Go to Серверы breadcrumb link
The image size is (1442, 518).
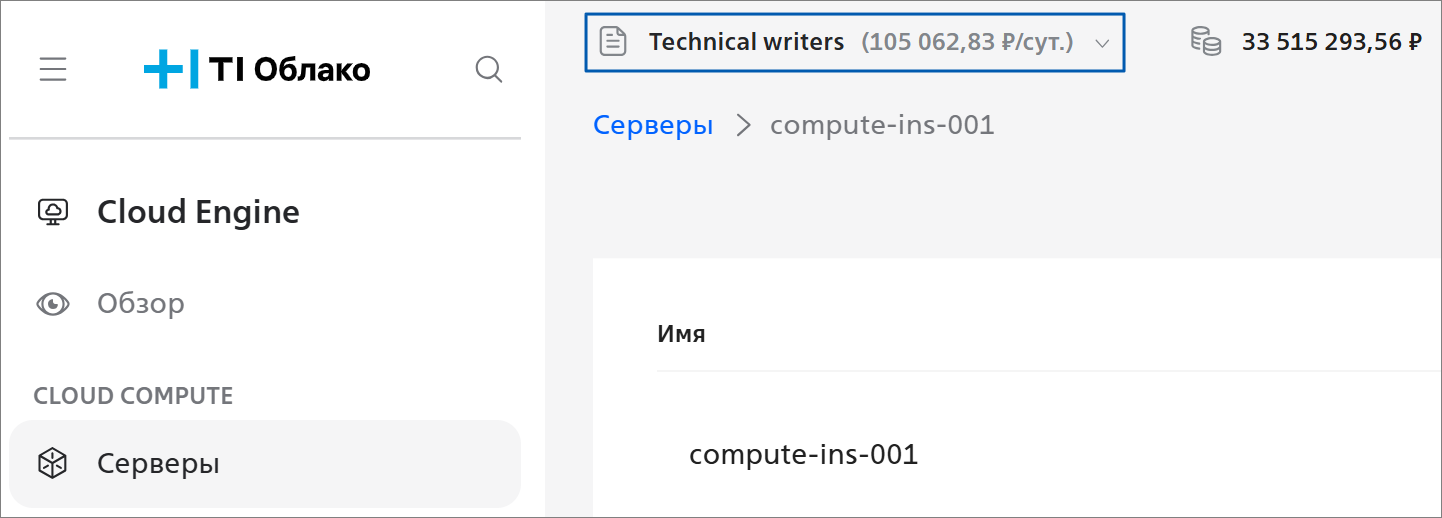tap(653, 125)
